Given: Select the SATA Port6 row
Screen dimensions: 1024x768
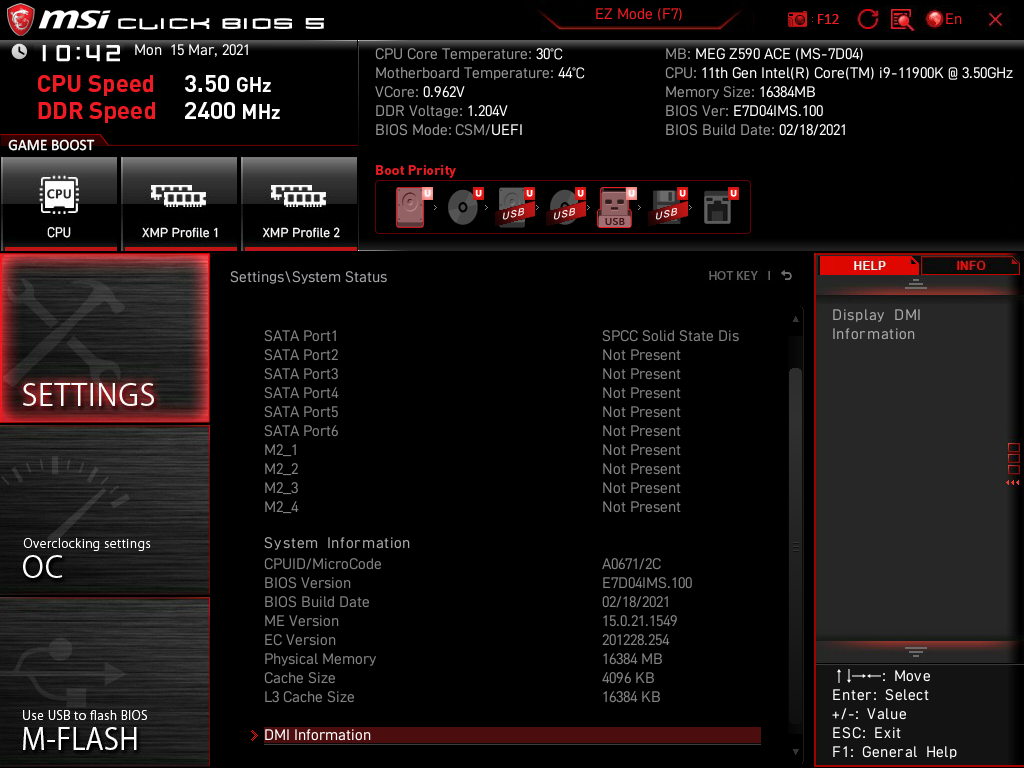Looking at the screenshot, I should [512, 431].
